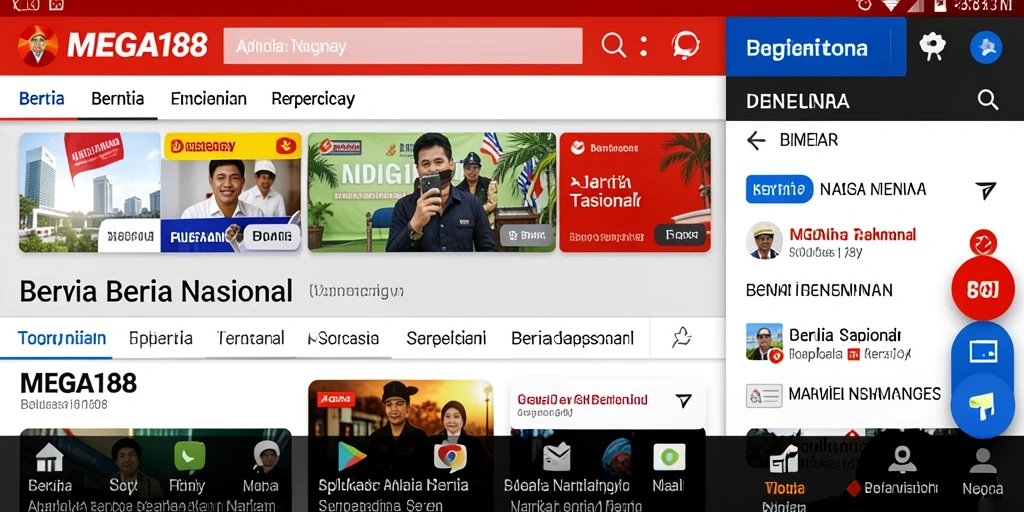Click avatar beside Berlia Sapiondr

click(764, 342)
